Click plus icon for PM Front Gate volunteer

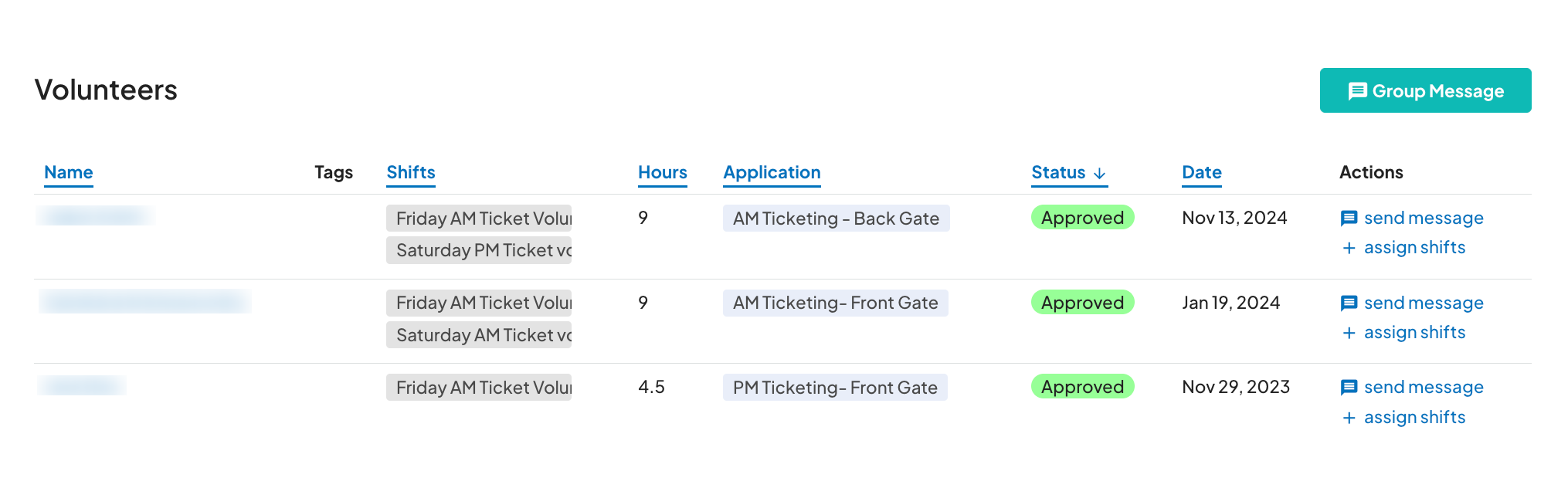(1349, 418)
